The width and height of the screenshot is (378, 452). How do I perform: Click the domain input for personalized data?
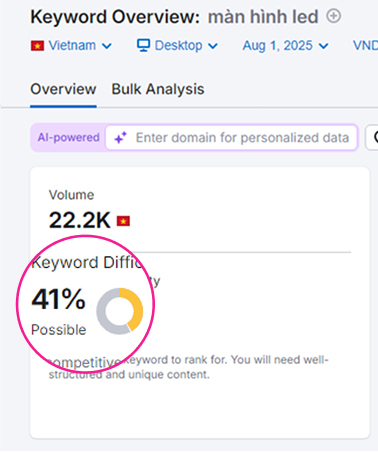click(232, 137)
